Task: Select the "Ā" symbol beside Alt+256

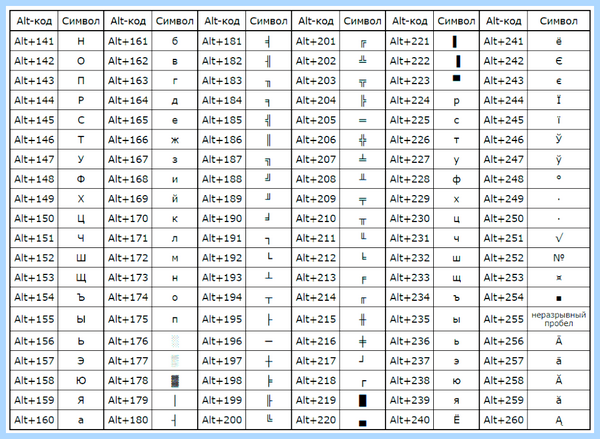Action: click(x=559, y=340)
